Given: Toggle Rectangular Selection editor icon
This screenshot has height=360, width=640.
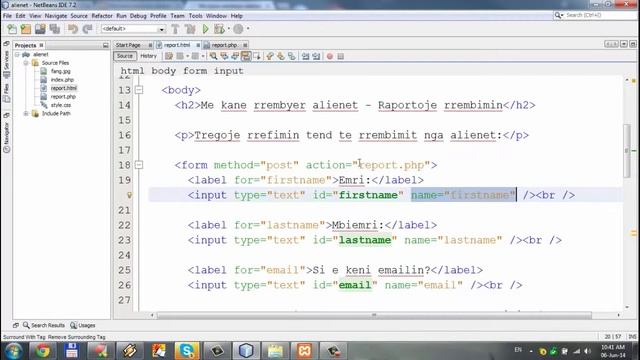Looking at the screenshot, I should click(x=257, y=56).
